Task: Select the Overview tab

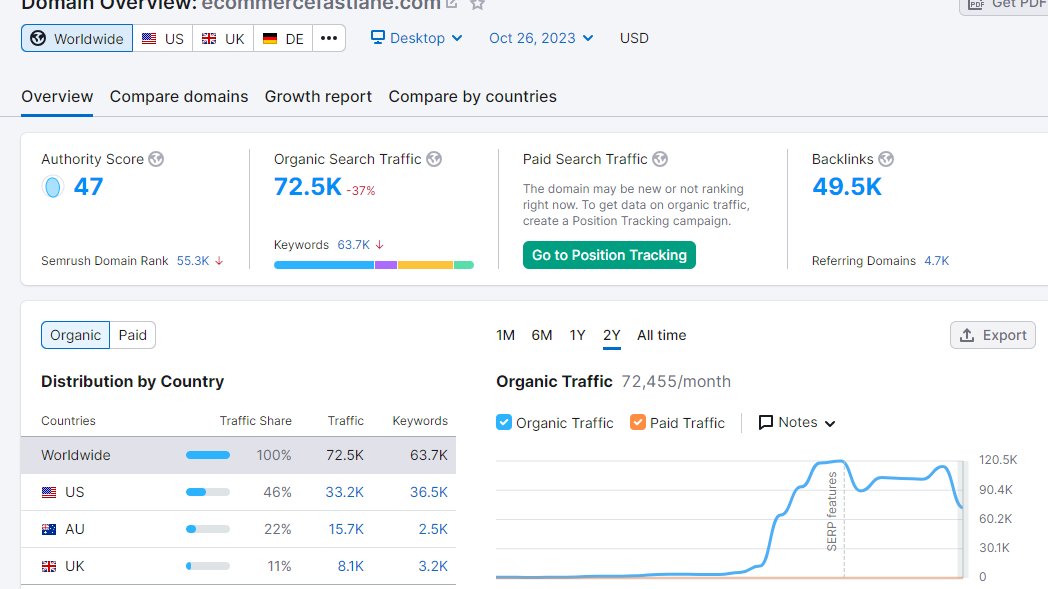Action: point(57,96)
